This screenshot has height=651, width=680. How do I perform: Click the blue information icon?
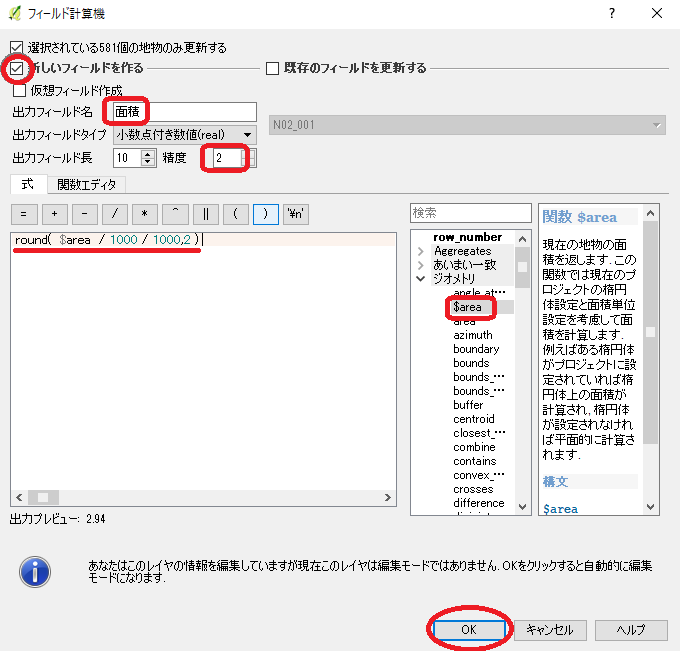tap(35, 572)
